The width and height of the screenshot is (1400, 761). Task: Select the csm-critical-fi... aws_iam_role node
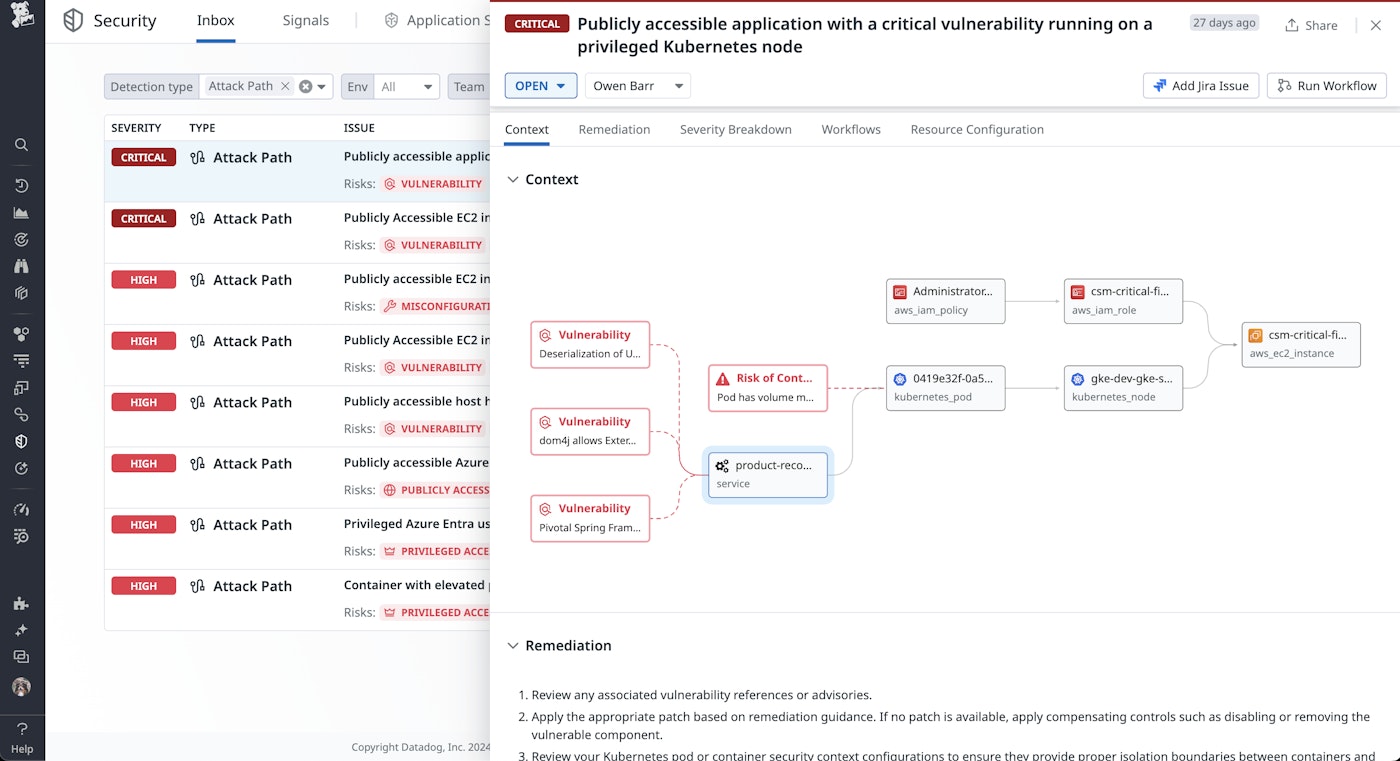[x=1124, y=301]
